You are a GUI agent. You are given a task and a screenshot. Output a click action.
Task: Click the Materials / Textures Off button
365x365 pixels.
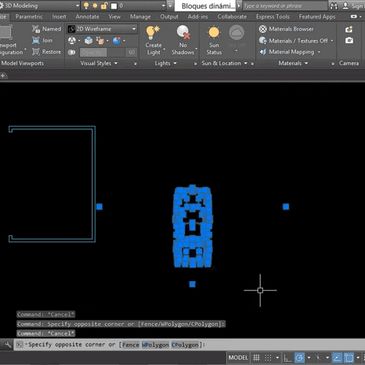point(294,41)
